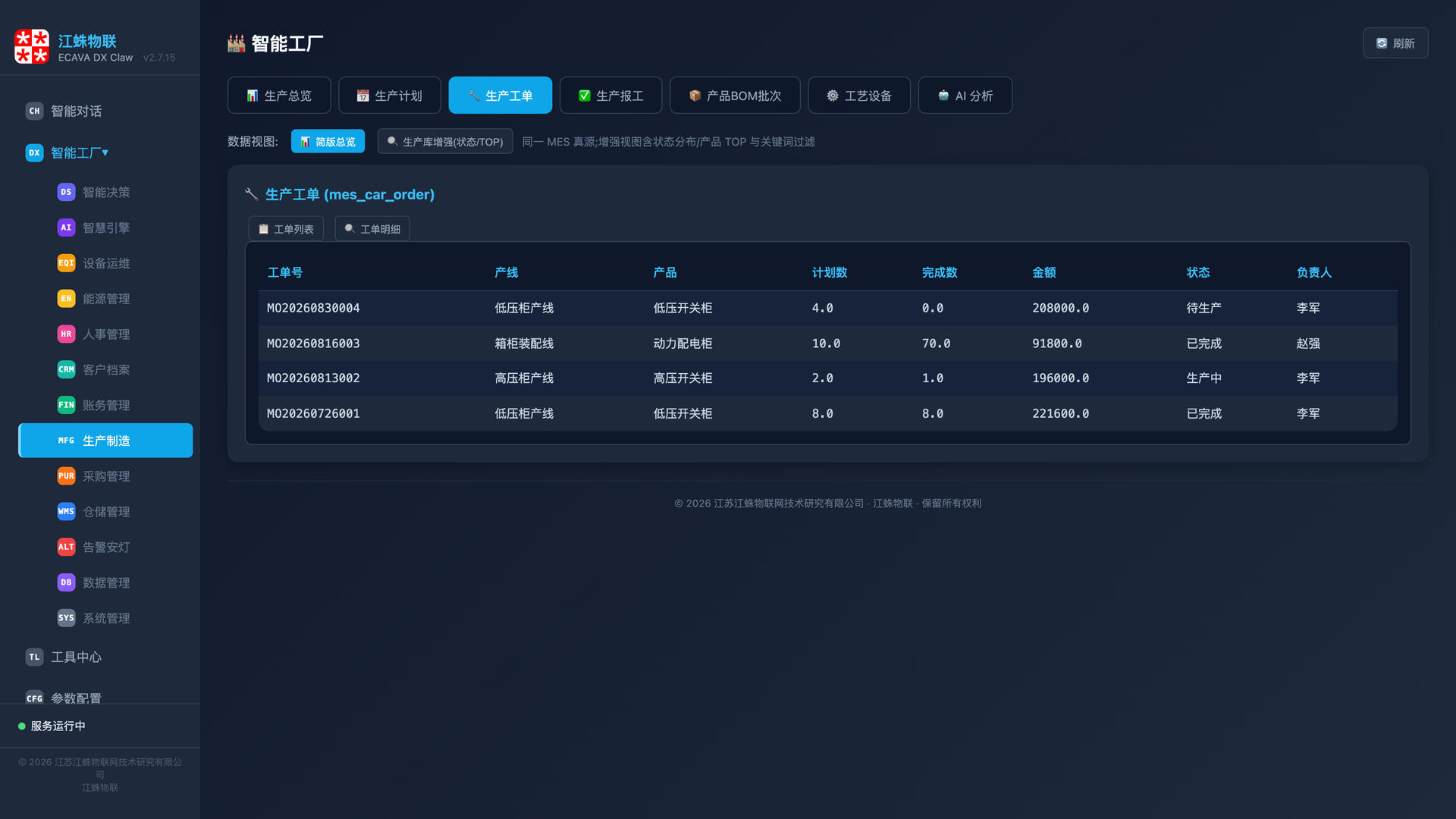Screen dimensions: 1456x819
Task: Show the 工单列表 sub-view
Action: point(286,229)
